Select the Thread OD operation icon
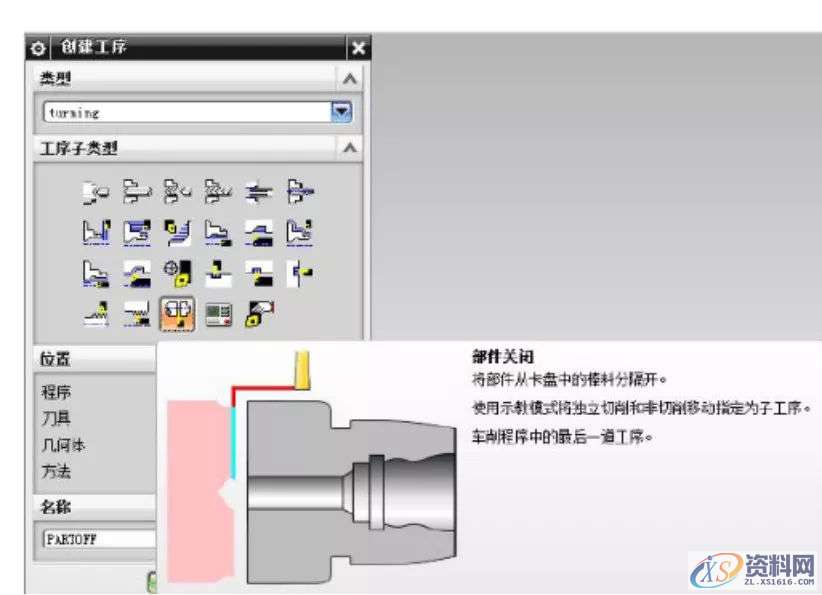822x595 pixels. (95, 315)
